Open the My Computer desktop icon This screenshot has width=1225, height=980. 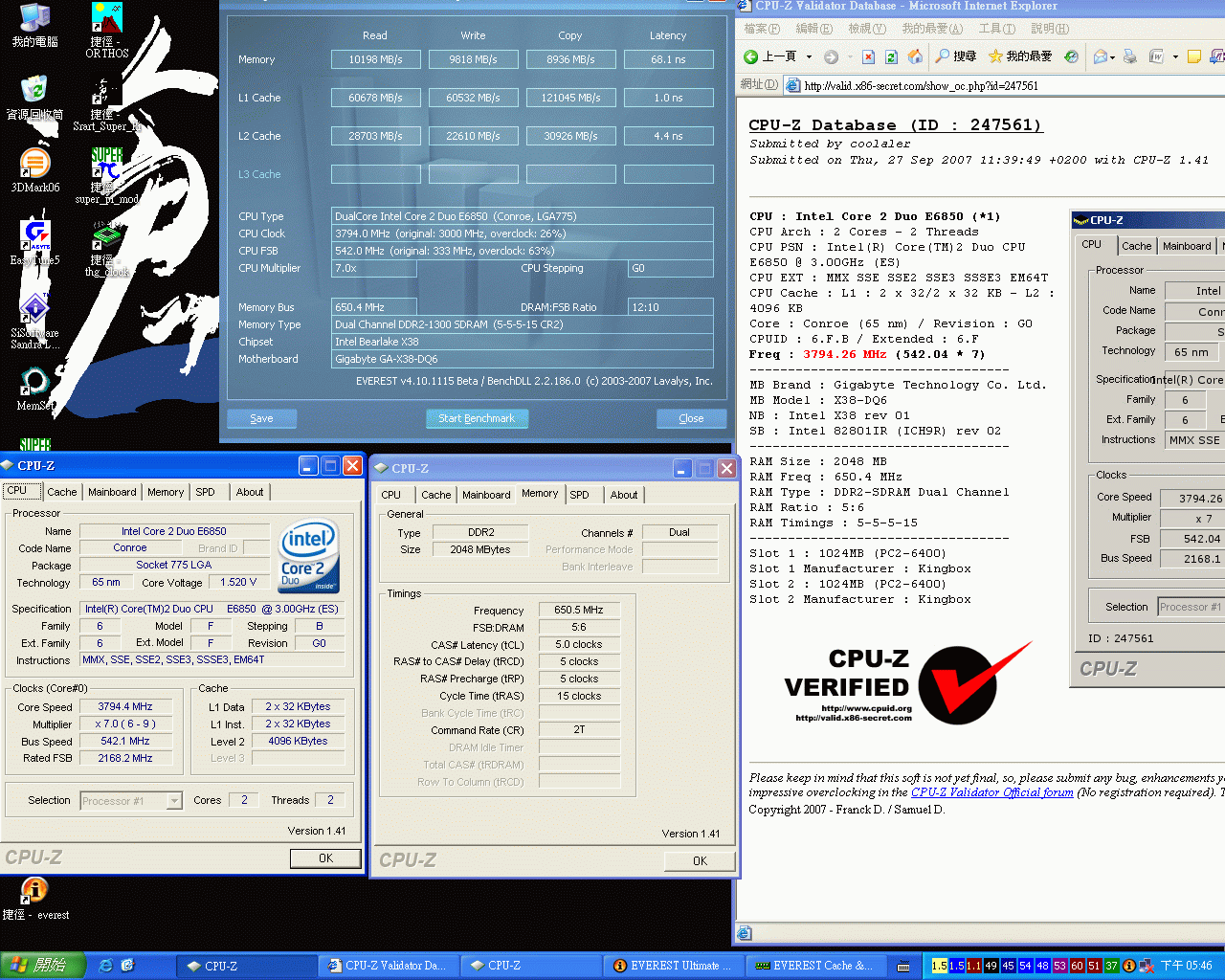(34, 26)
